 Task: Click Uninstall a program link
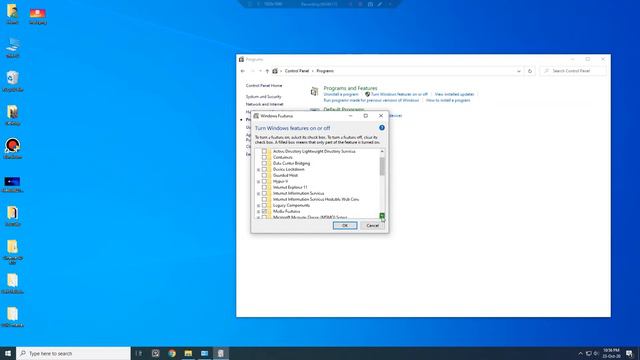341,94
